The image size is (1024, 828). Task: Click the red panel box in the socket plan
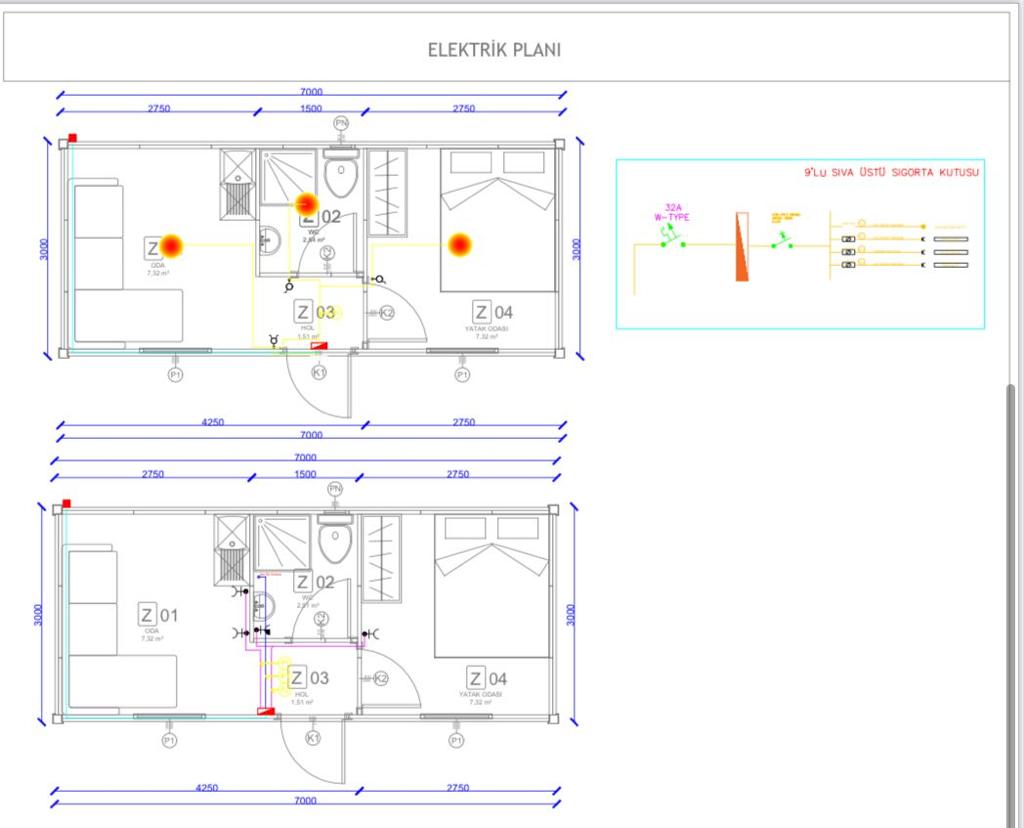pos(266,711)
